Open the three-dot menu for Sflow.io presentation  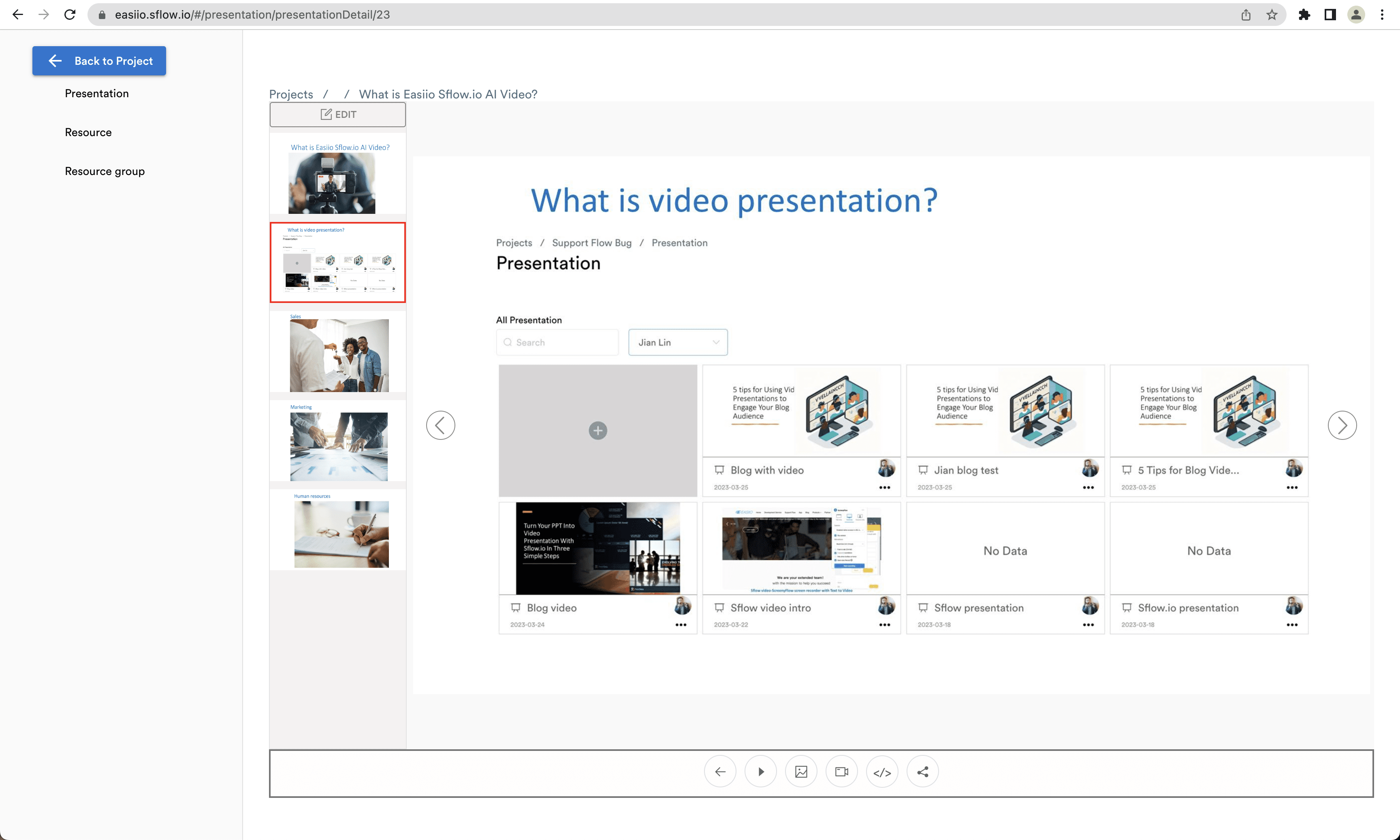pos(1292,625)
